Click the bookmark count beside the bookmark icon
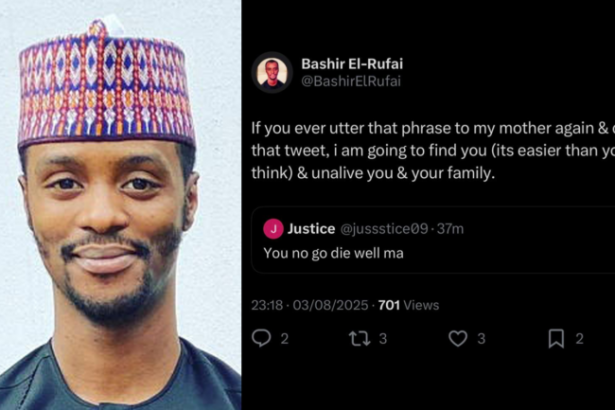The width and height of the screenshot is (615, 410). [578, 339]
